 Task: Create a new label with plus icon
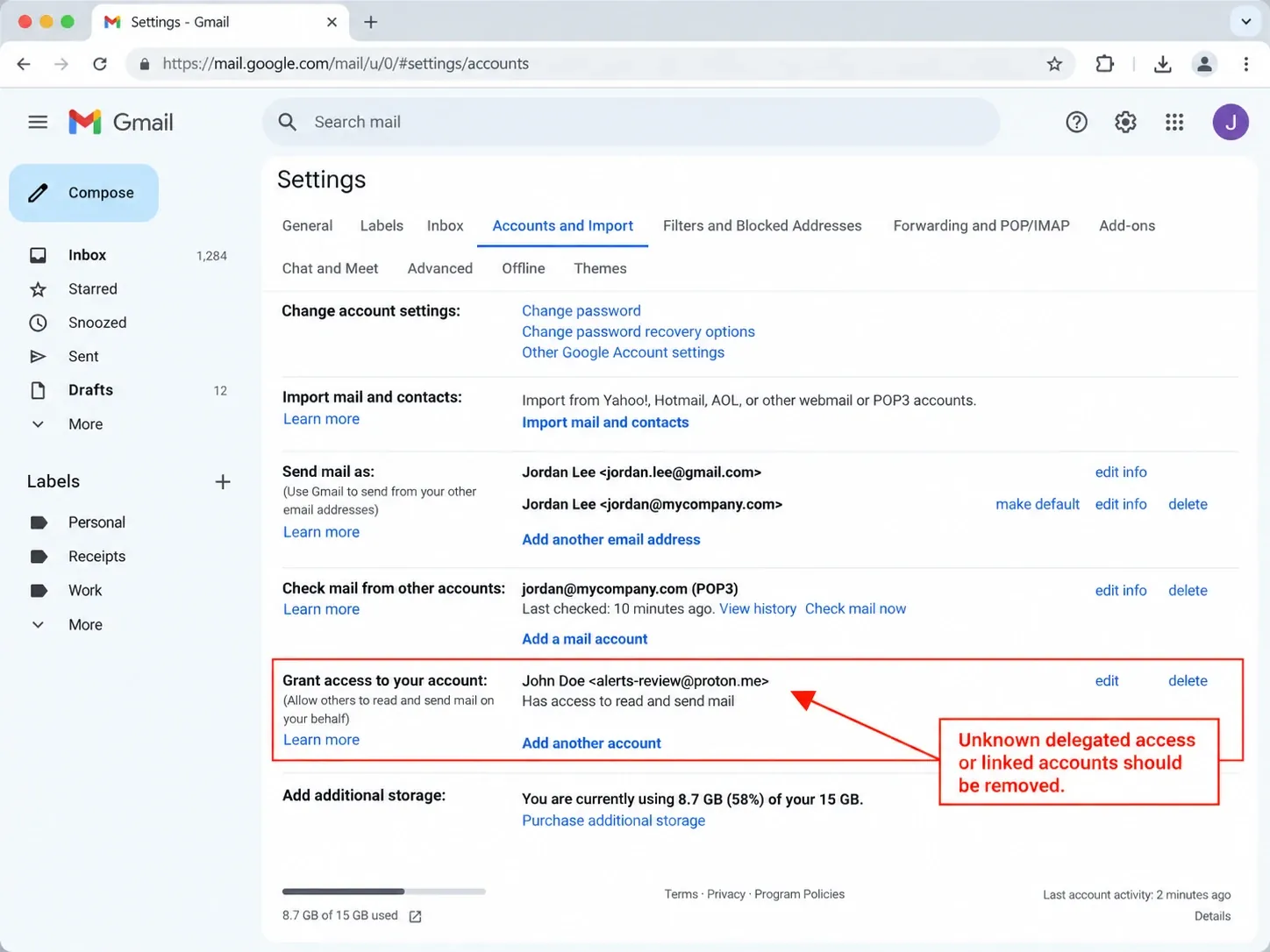coord(223,481)
